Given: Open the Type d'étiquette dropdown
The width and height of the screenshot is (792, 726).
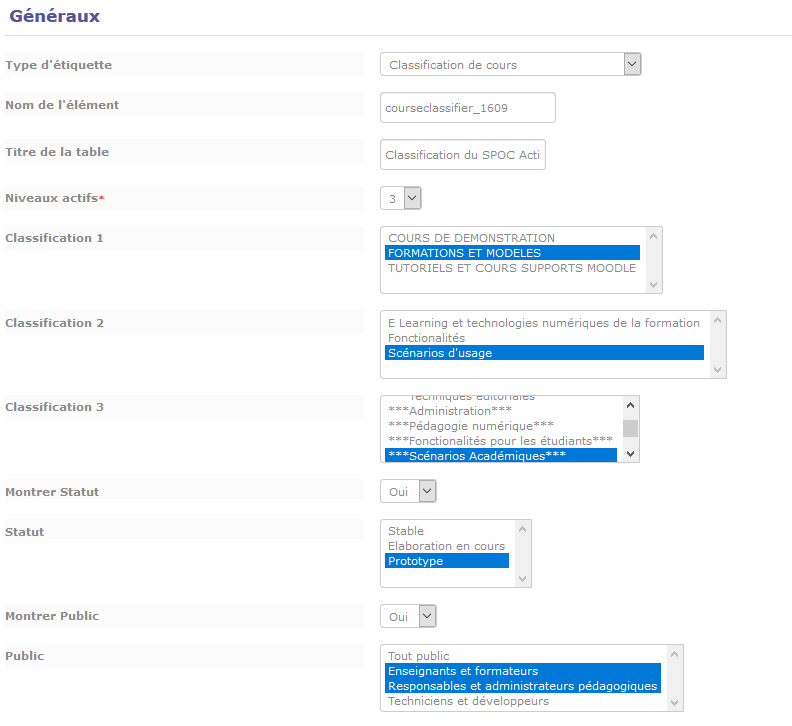Looking at the screenshot, I should [x=510, y=65].
